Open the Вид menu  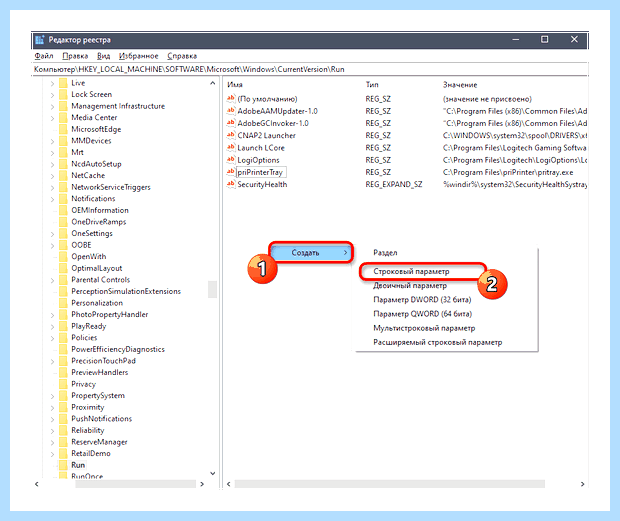coord(103,56)
